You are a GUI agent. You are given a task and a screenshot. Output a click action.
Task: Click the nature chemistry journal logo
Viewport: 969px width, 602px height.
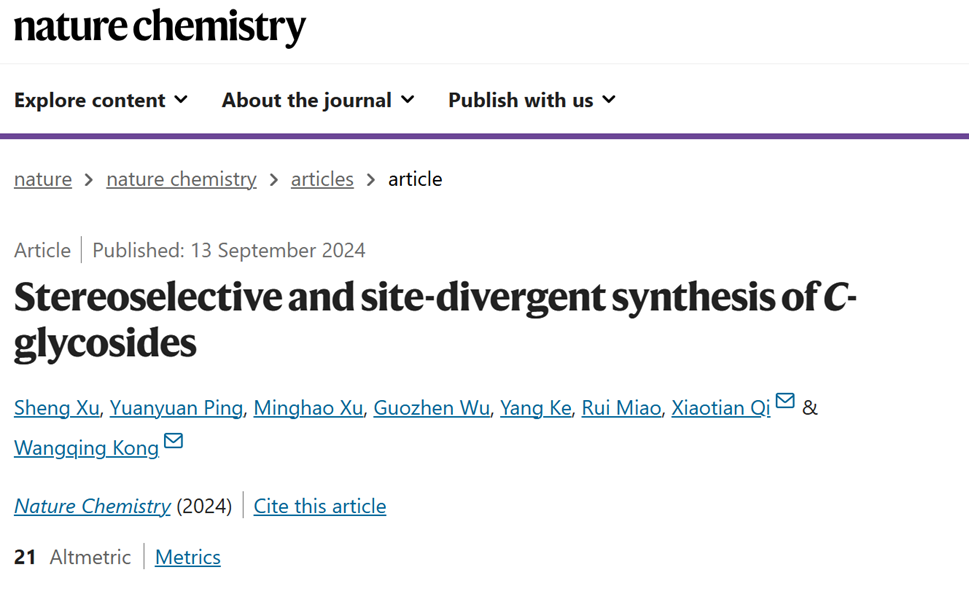point(159,27)
